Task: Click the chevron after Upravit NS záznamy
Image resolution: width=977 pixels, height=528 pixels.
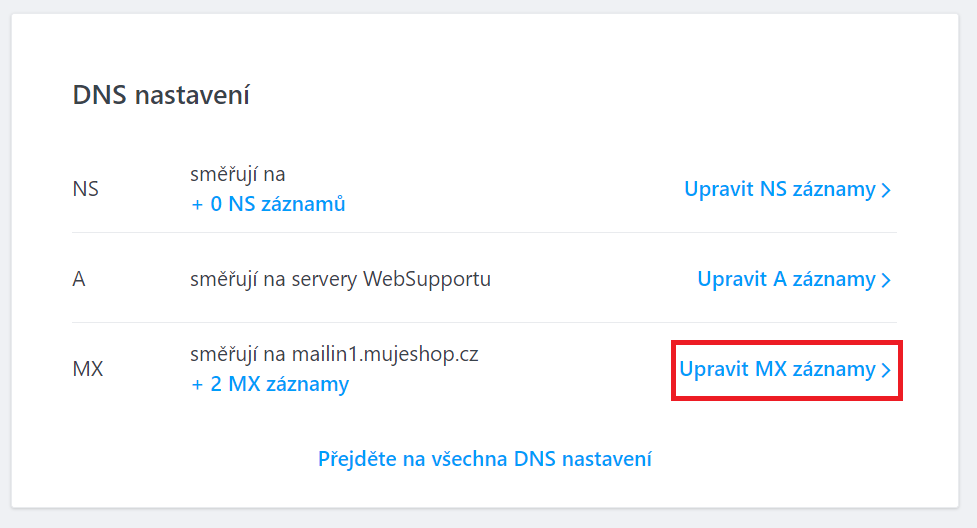Action: (886, 190)
